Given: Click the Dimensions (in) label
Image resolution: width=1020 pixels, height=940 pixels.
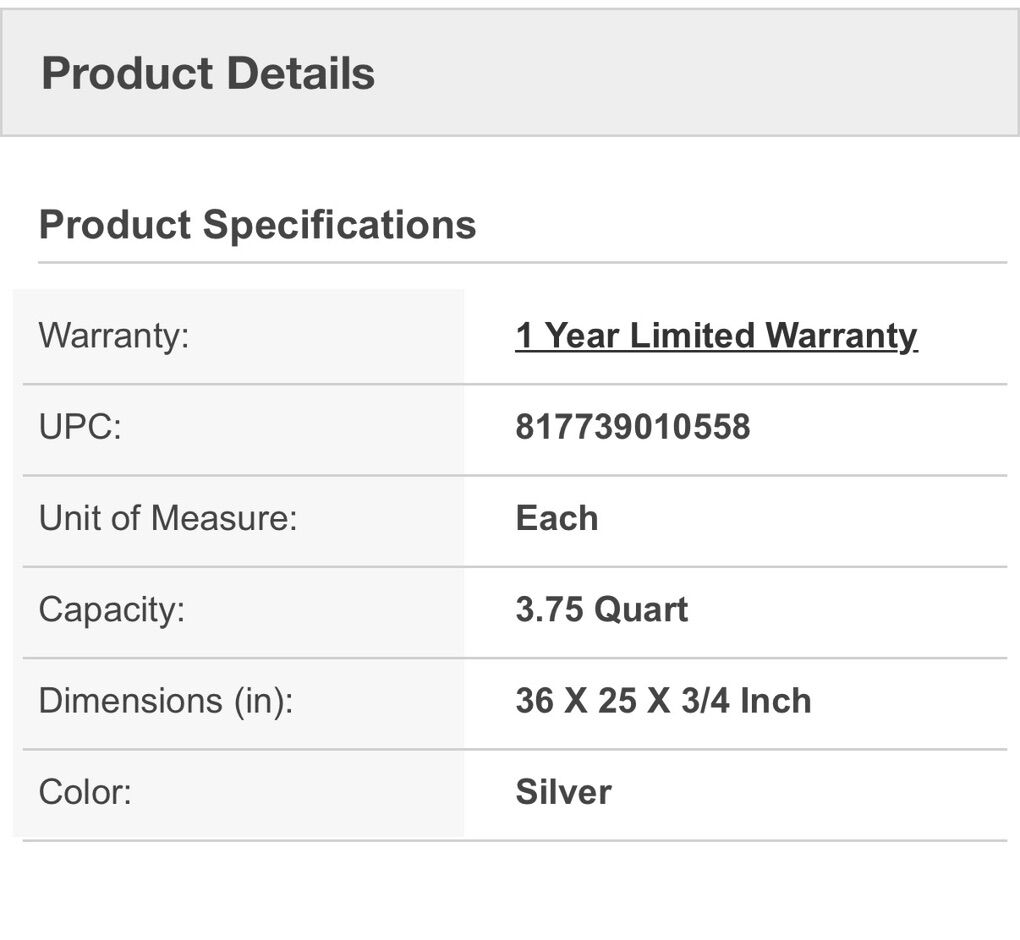Looking at the screenshot, I should 165,700.
